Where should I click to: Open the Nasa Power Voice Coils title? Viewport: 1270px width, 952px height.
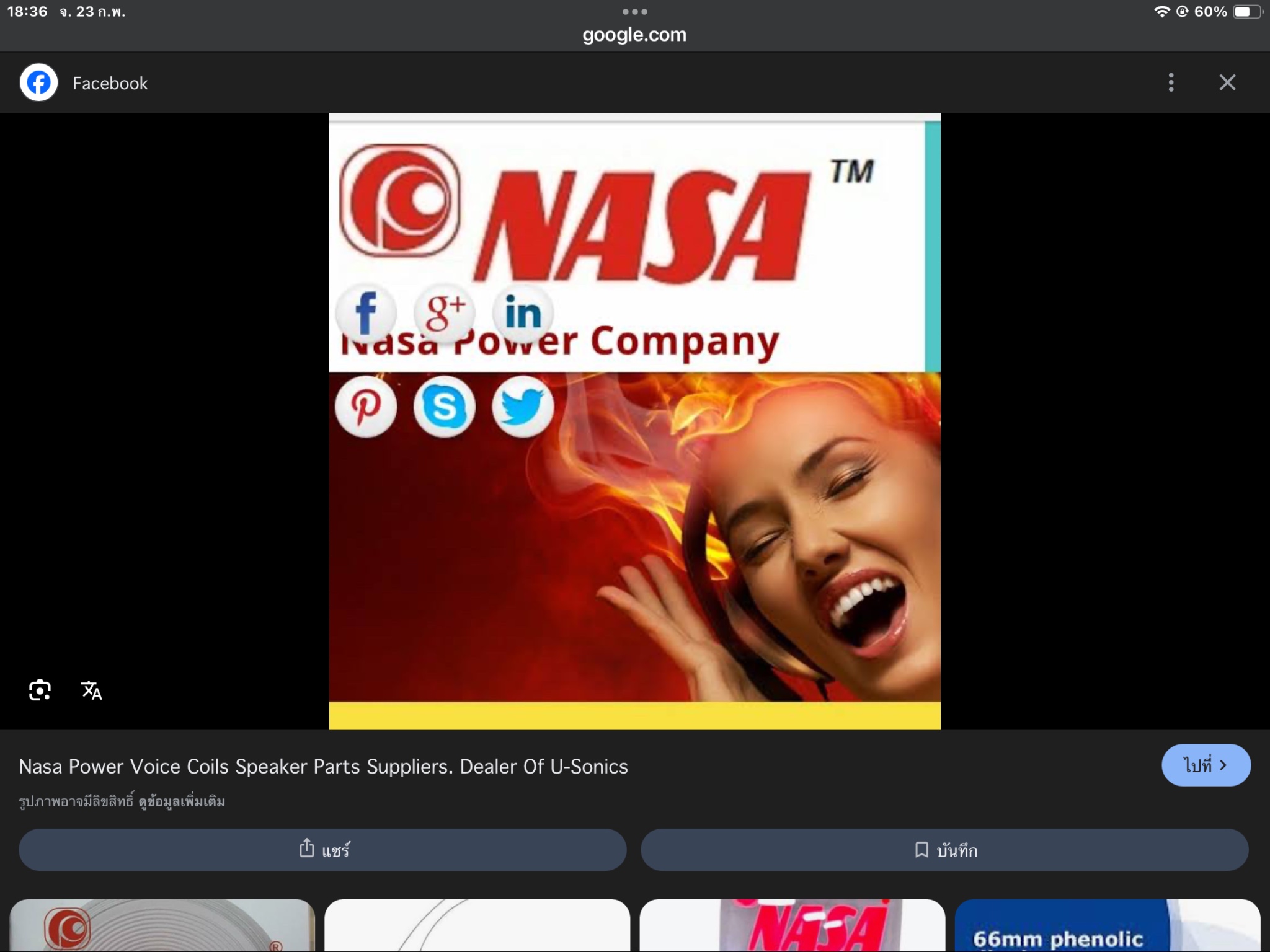[323, 767]
